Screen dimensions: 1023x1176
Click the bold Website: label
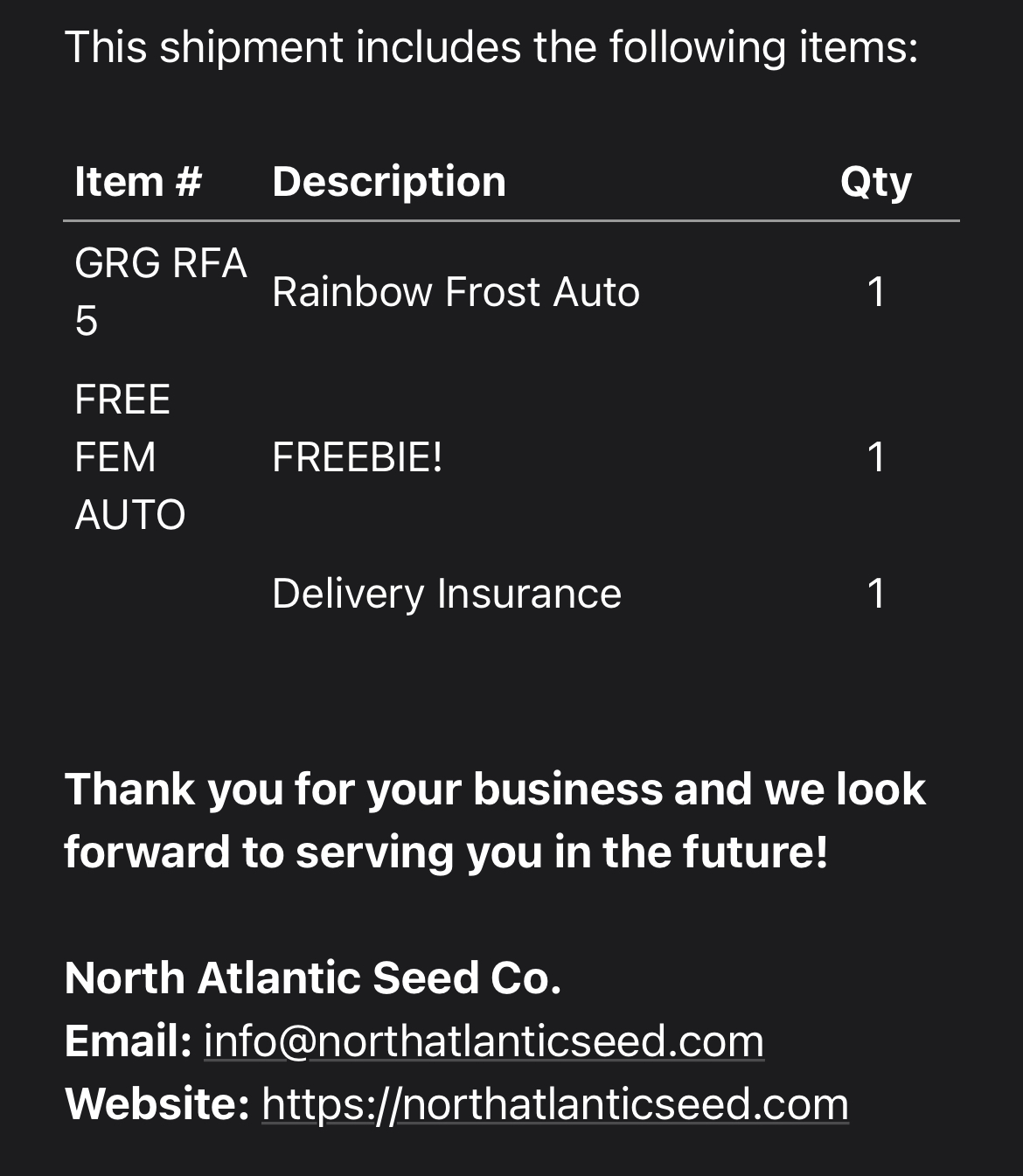(x=157, y=1104)
